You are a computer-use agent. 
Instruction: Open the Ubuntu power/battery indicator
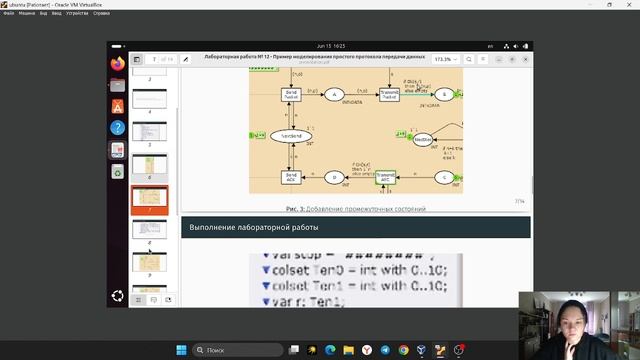pyautogui.click(x=525, y=46)
